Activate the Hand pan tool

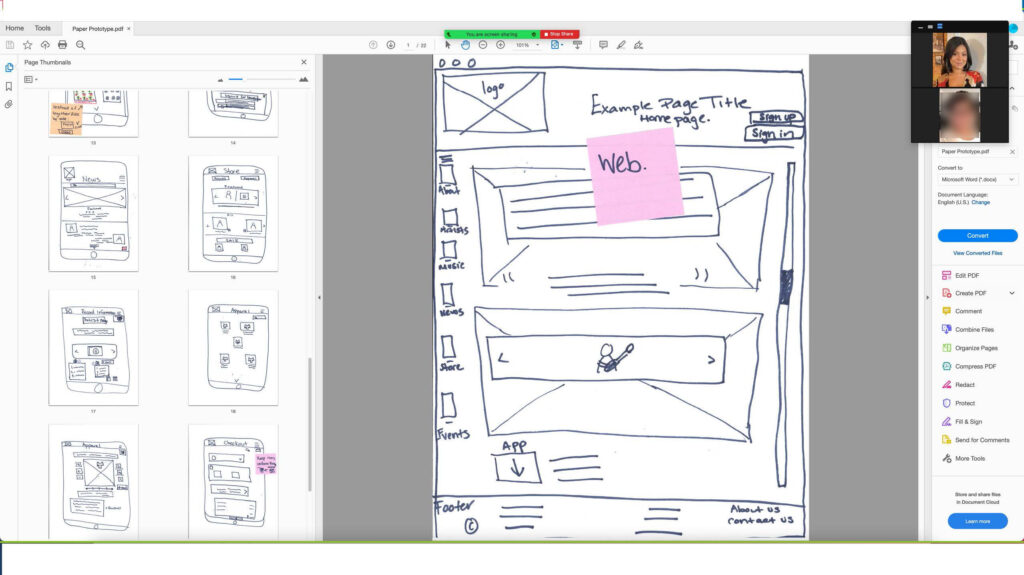465,45
